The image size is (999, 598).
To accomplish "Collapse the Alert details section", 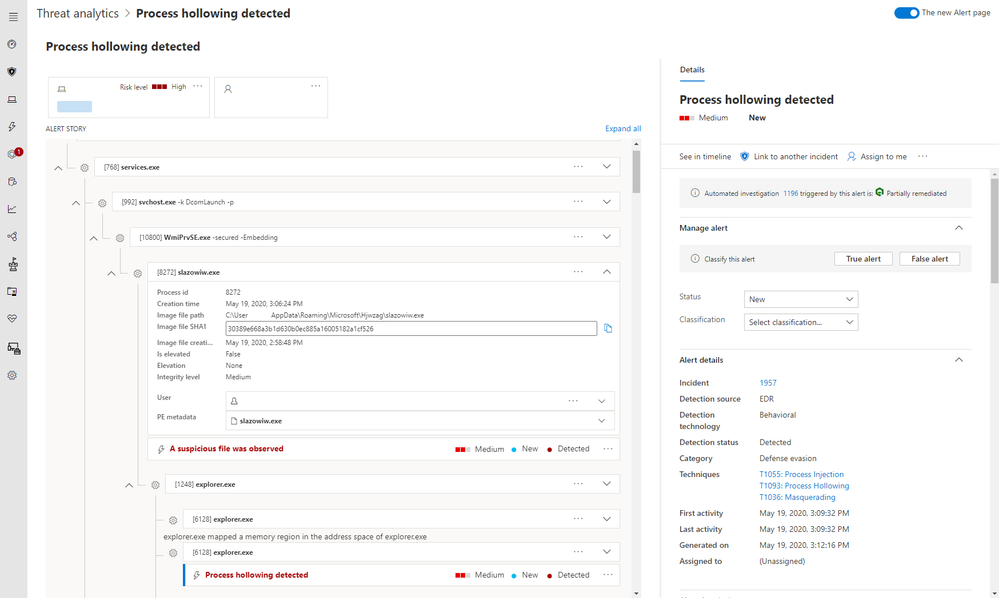I will pyautogui.click(x=959, y=360).
